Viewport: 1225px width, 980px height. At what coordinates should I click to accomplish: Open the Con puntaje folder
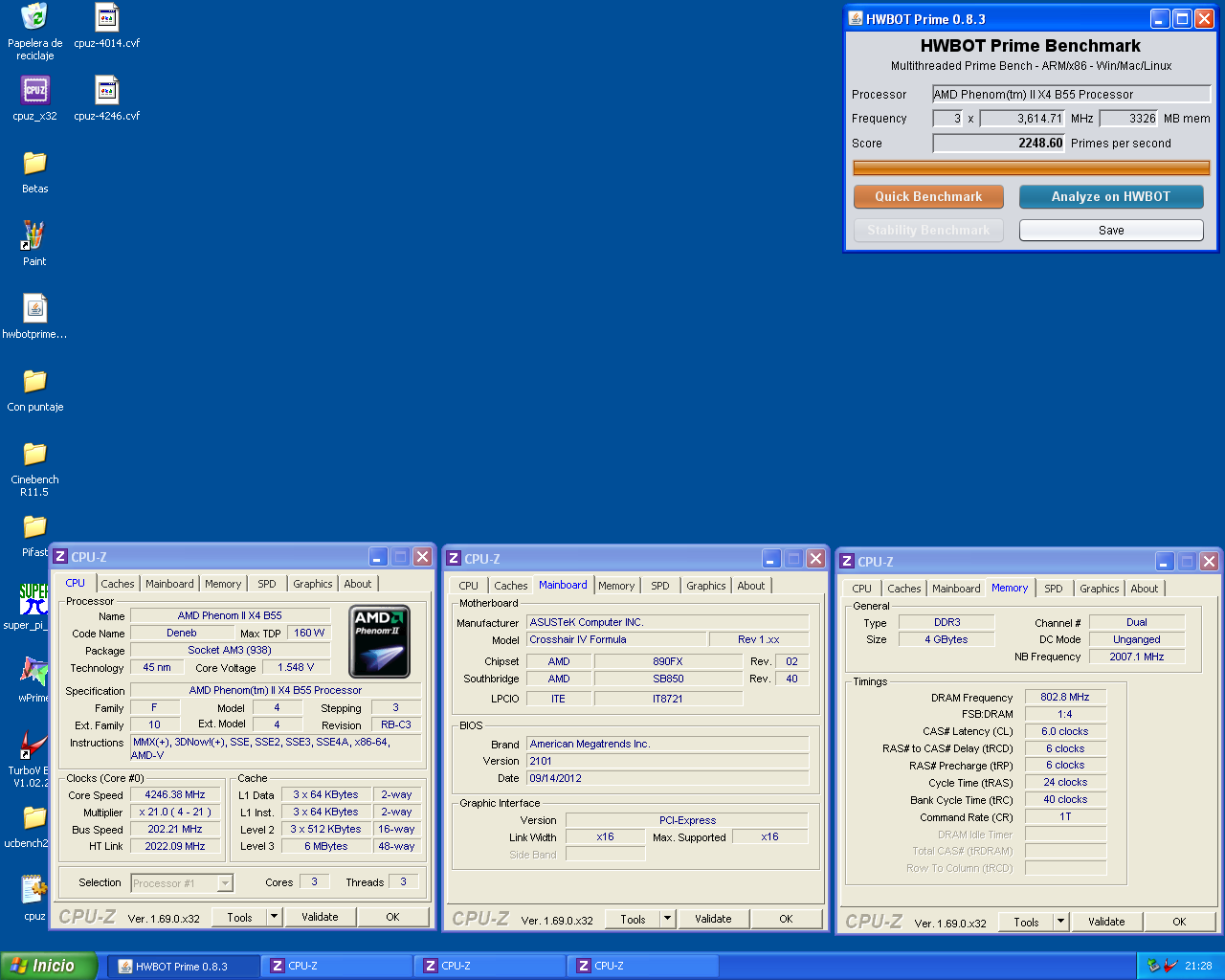[x=34, y=381]
